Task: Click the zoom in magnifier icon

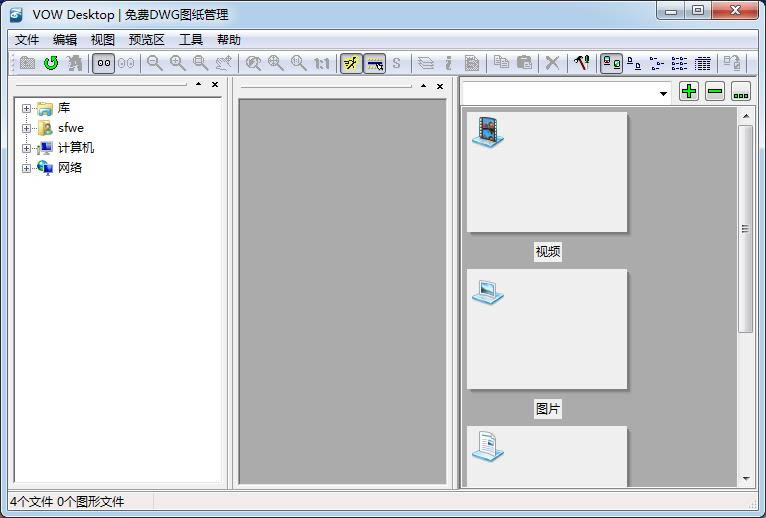Action: [x=178, y=63]
